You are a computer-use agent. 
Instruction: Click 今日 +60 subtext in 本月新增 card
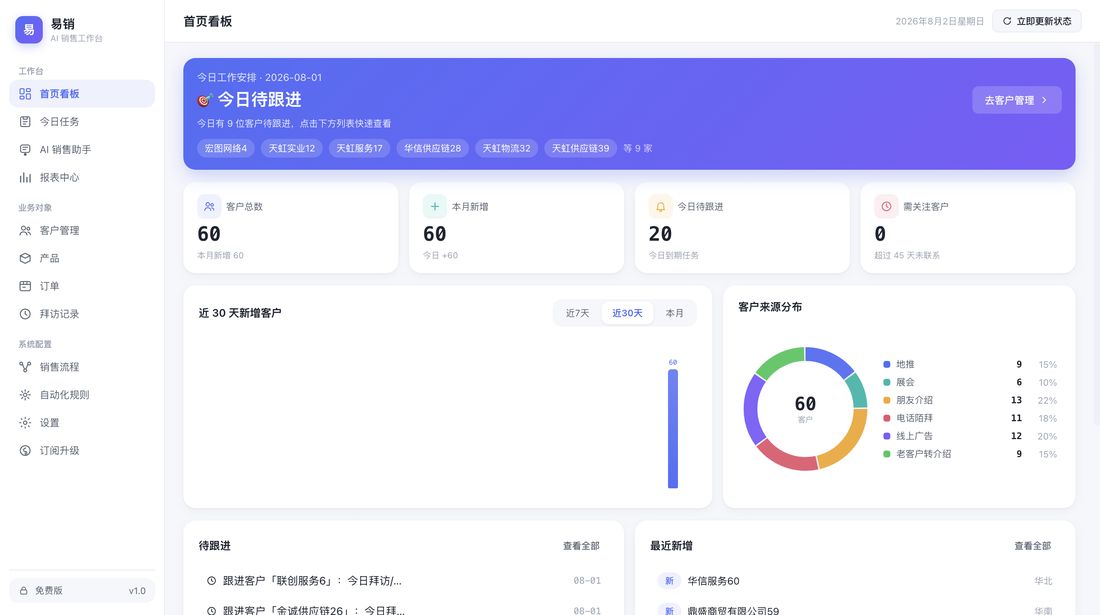441,255
